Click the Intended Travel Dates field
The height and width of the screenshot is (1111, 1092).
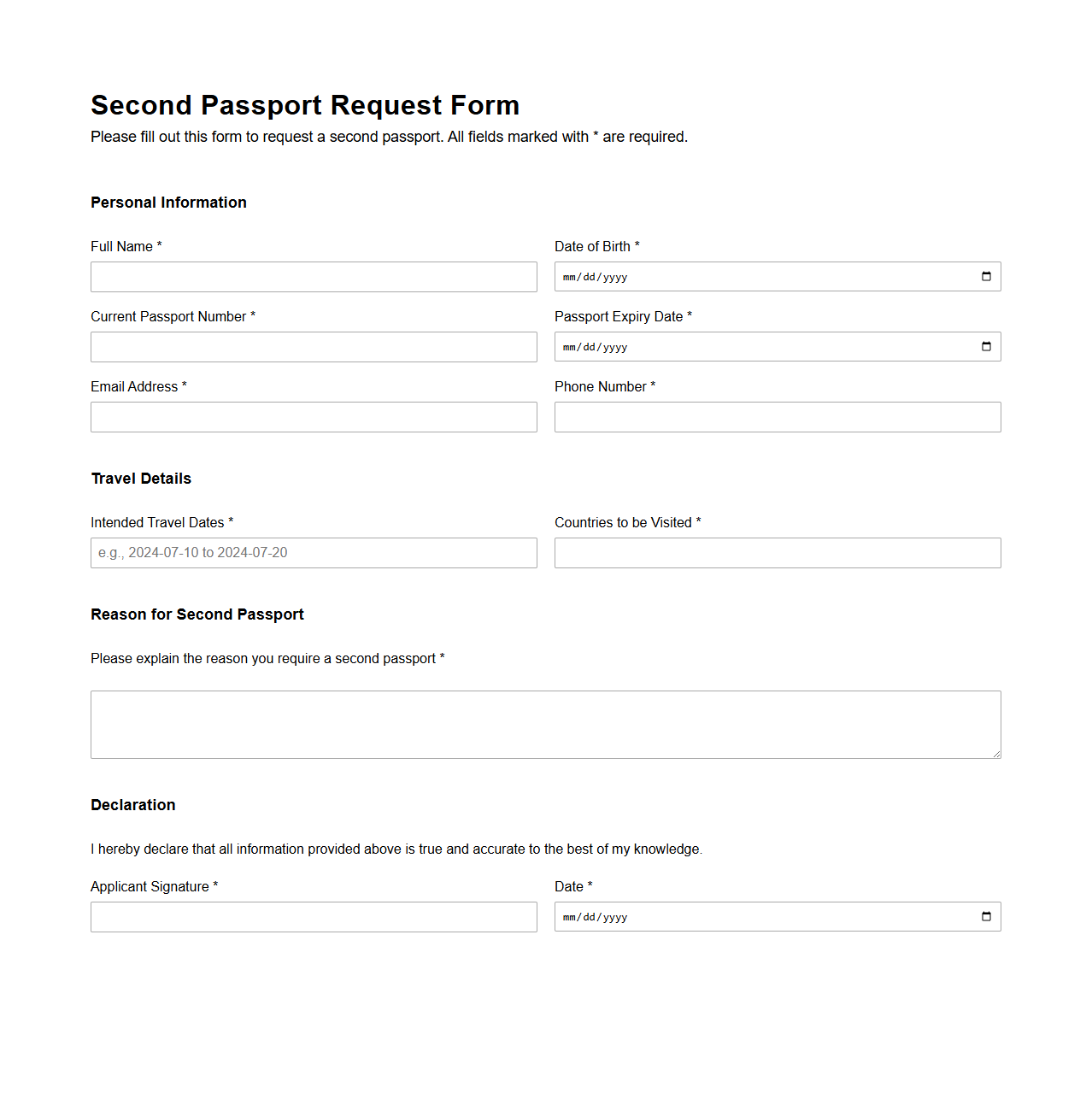pos(314,552)
